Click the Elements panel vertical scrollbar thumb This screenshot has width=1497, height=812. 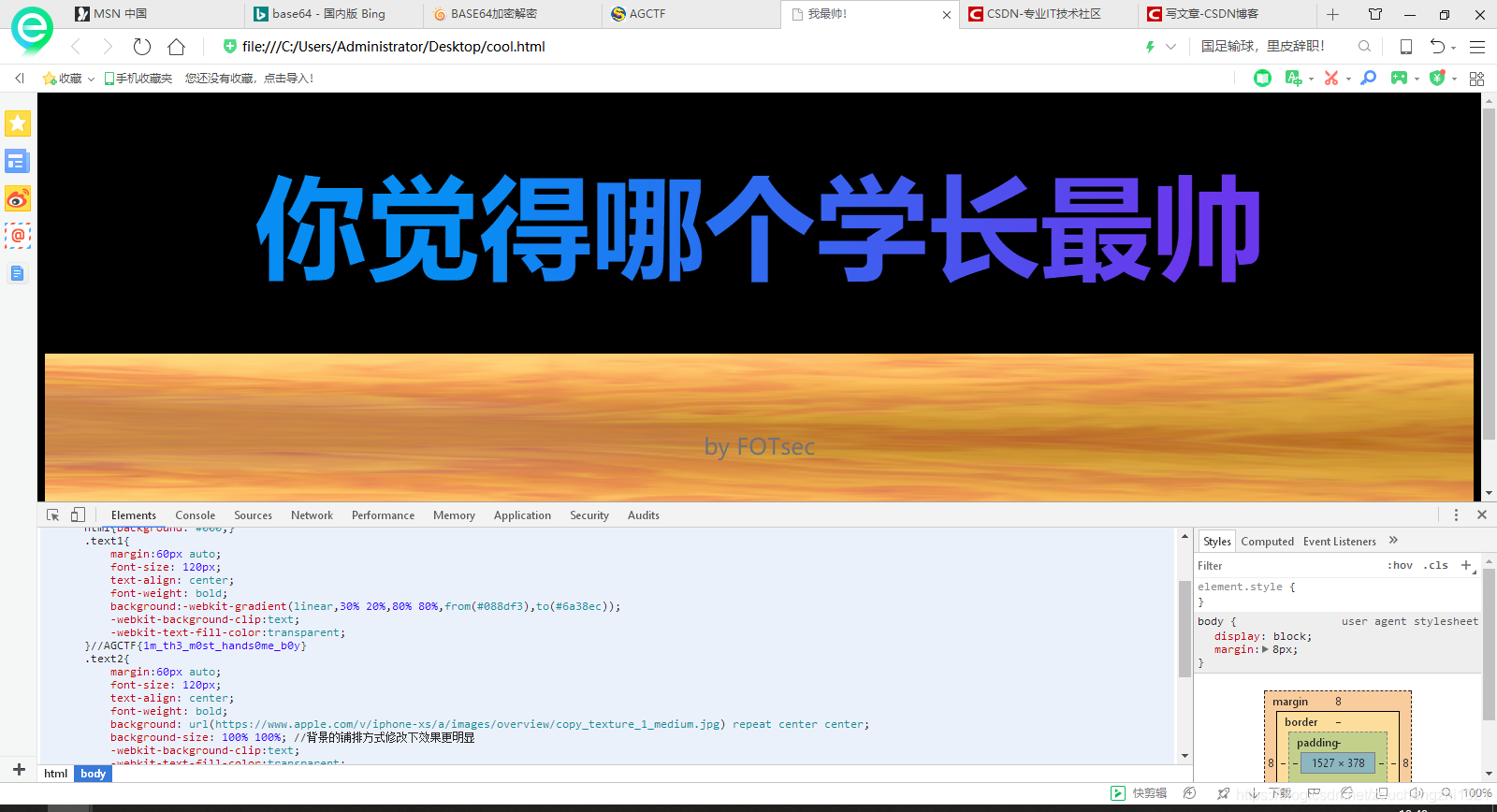click(x=1185, y=628)
